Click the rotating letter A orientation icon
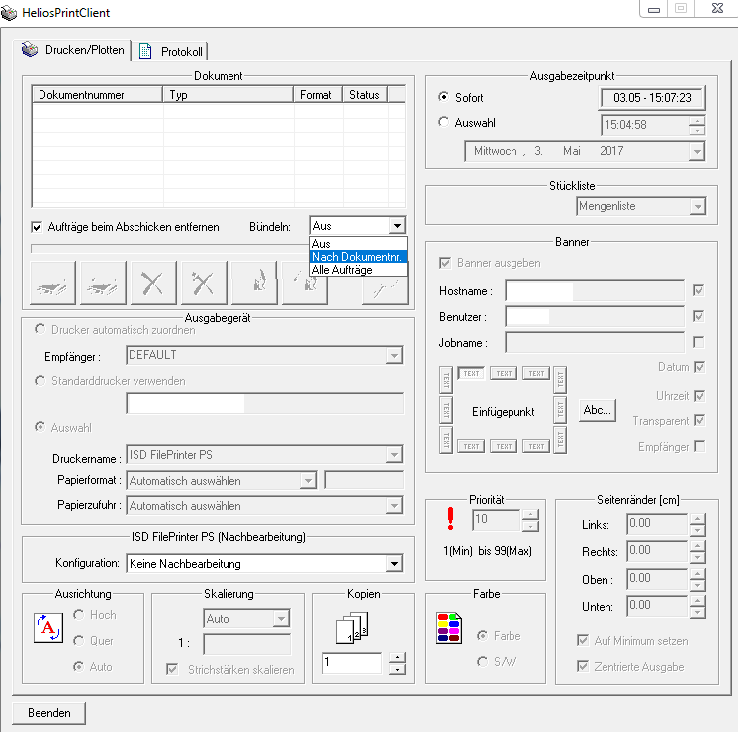Viewport: 738px width, 732px height. pyautogui.click(x=48, y=627)
